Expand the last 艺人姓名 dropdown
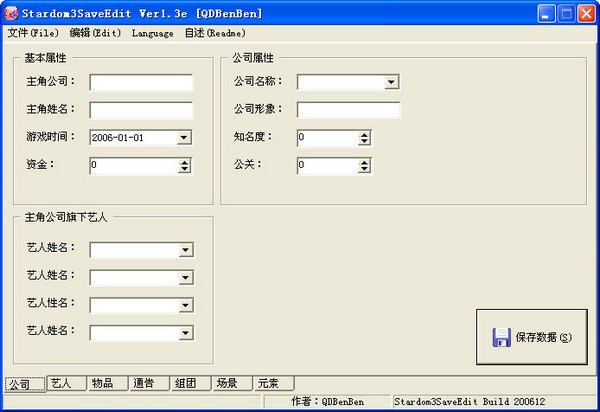 tap(186, 333)
